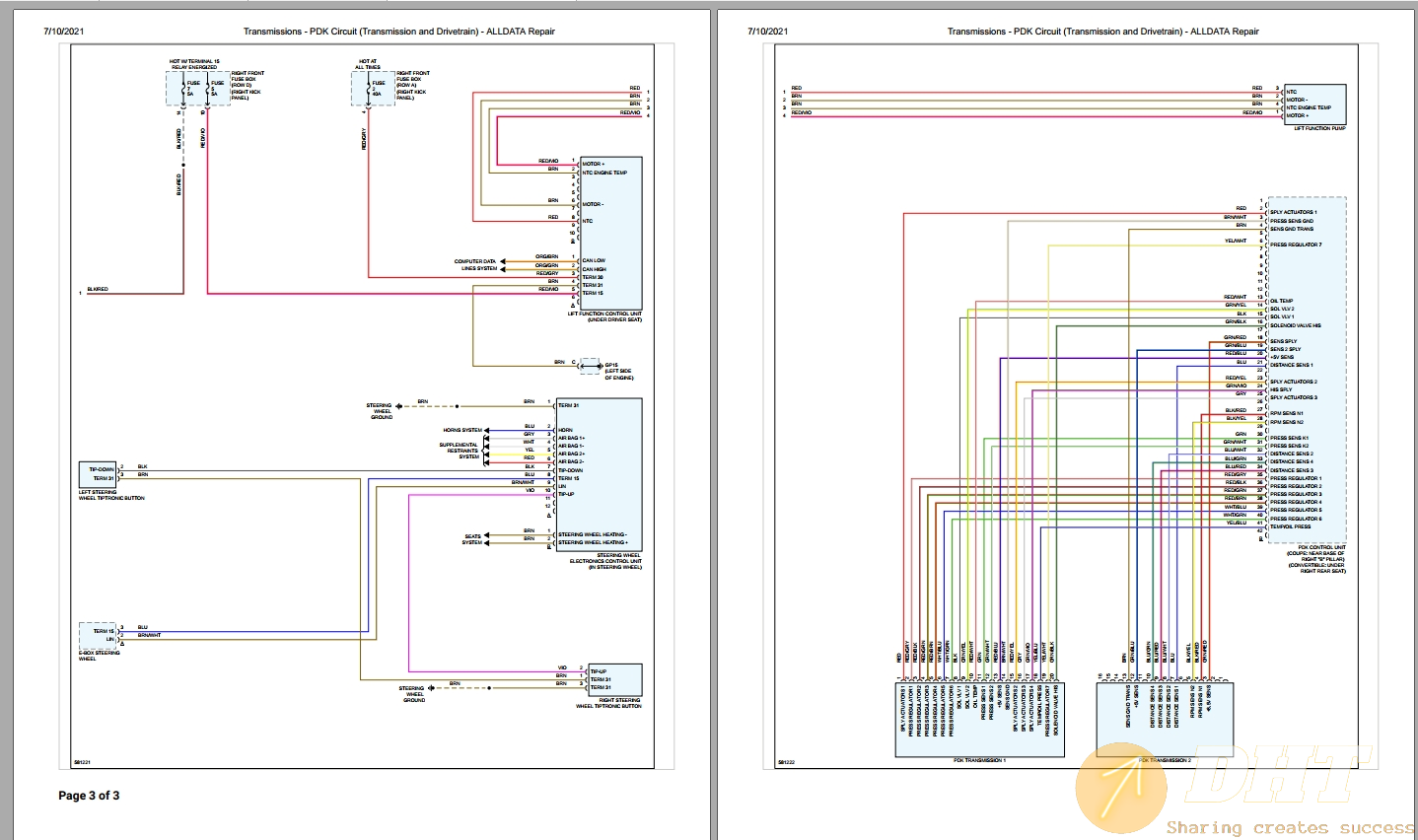Click 'STEERING WHEEL HEATING +' pin label
The image size is (1418, 840).
pyautogui.click(x=593, y=542)
